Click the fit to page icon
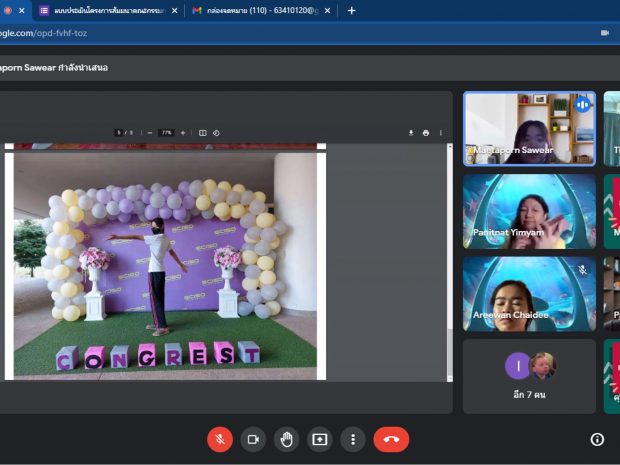Screen dimensions: 620x465 [x=202, y=132]
